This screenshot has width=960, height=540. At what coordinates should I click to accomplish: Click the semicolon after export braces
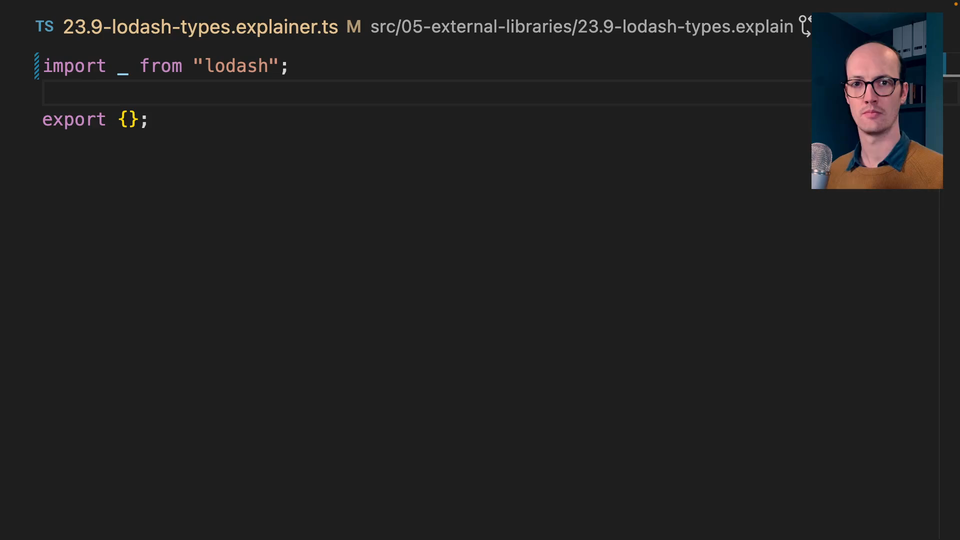(144, 120)
